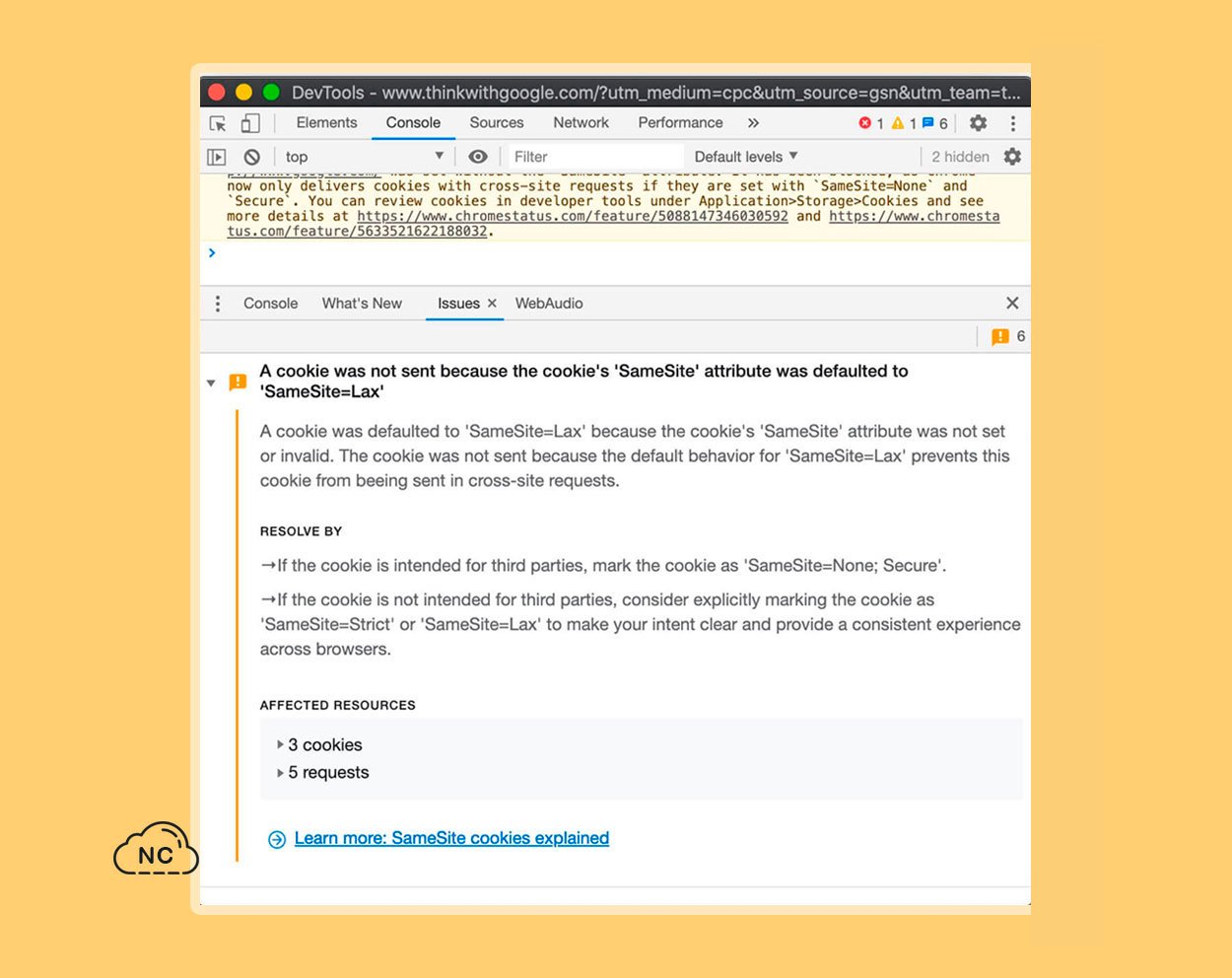Open the Network tab
This screenshot has width=1232, height=978.
pyautogui.click(x=581, y=122)
